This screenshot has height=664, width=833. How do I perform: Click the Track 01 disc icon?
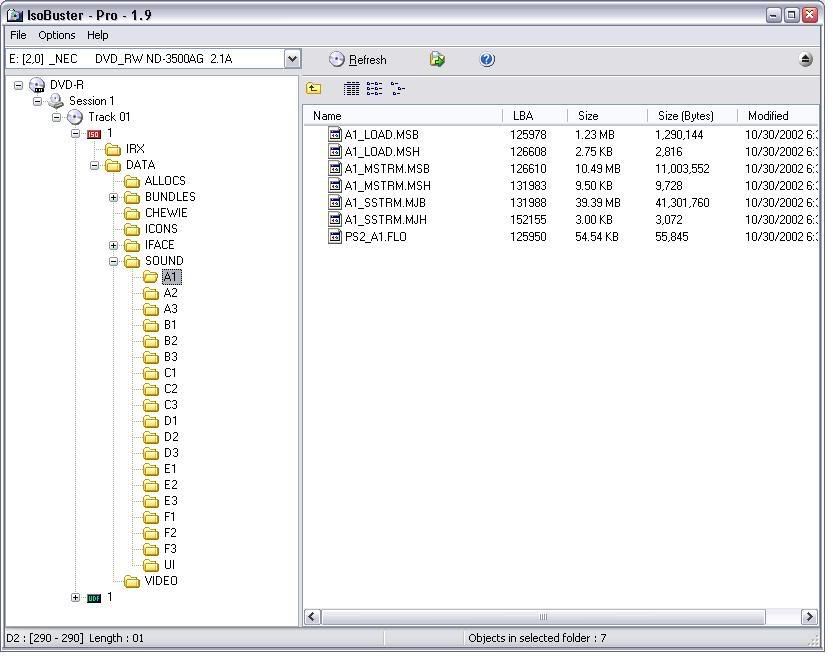point(75,117)
